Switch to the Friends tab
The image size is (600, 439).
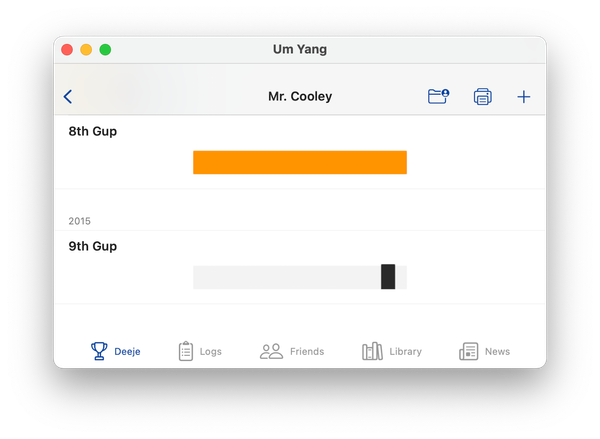point(307,351)
